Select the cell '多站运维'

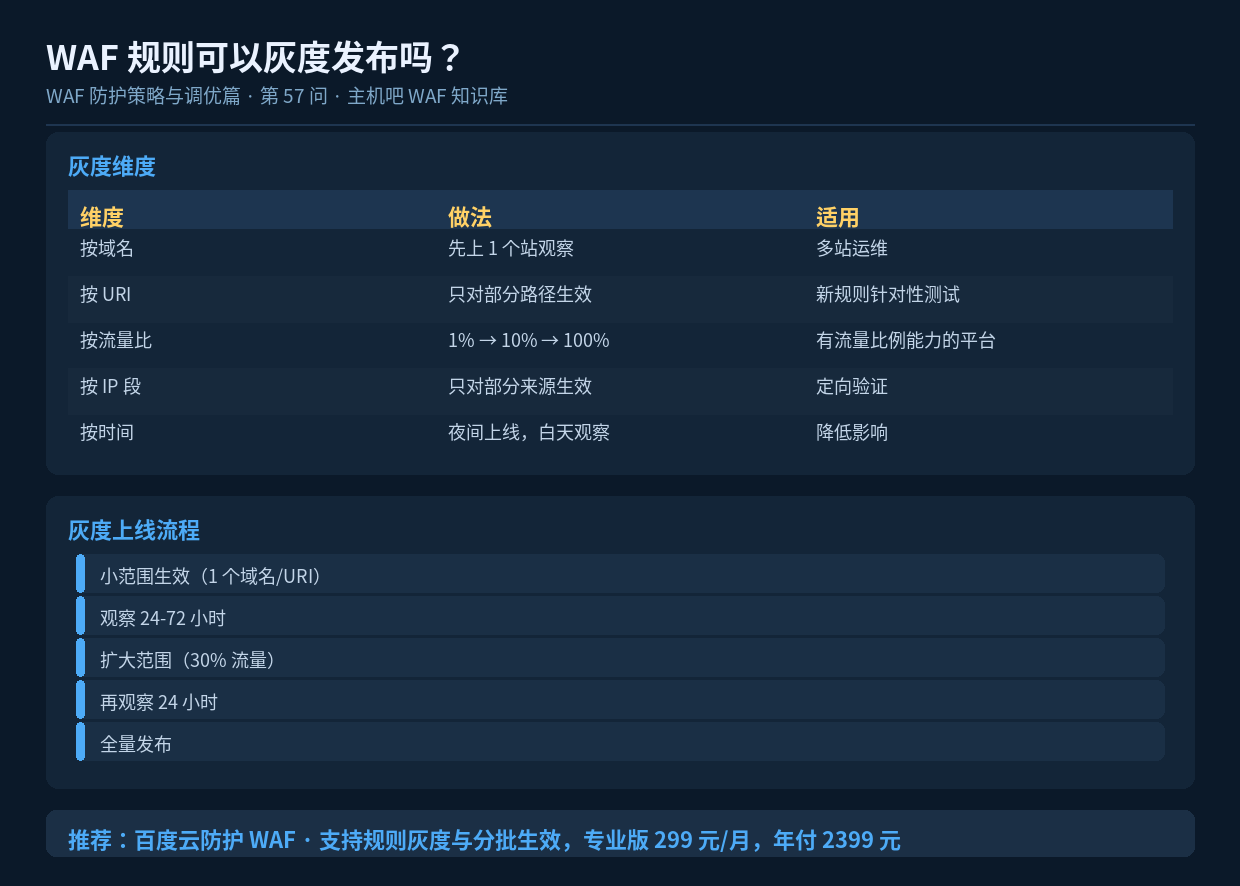click(852, 249)
